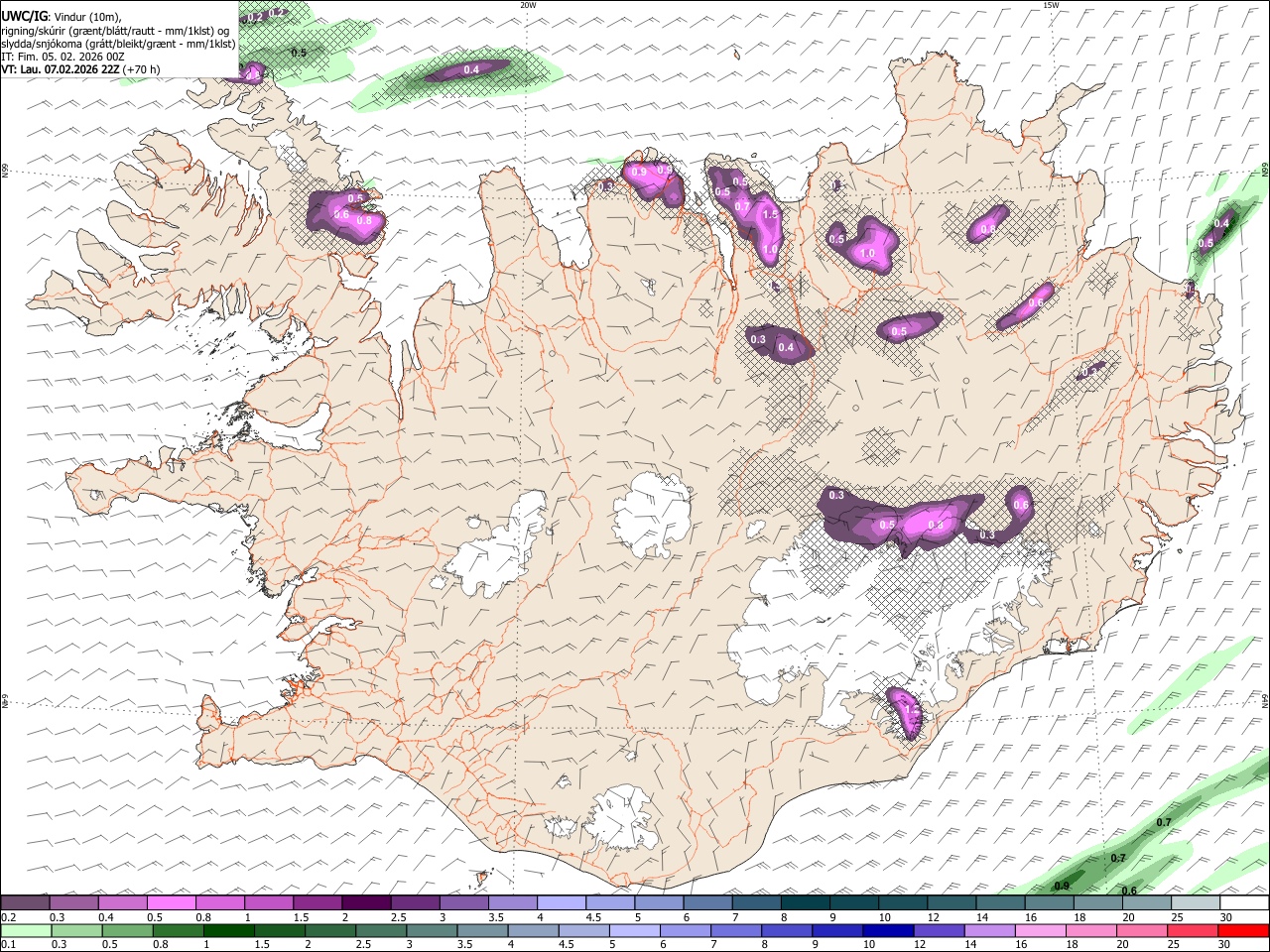Click the '0.9' value in the pink north-coast area
This screenshot has width=1270, height=952.
(639, 173)
